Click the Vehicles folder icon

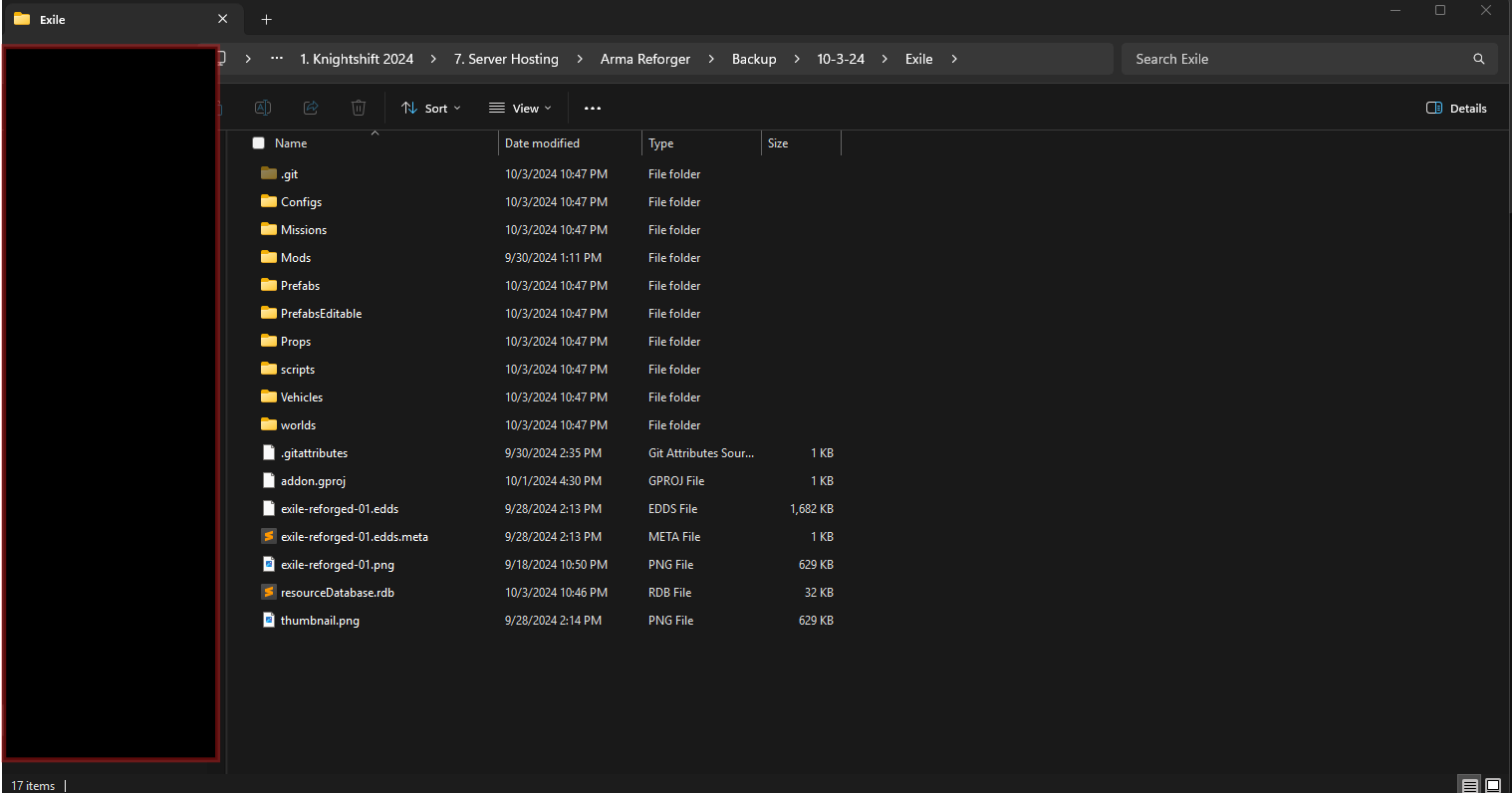(x=268, y=396)
